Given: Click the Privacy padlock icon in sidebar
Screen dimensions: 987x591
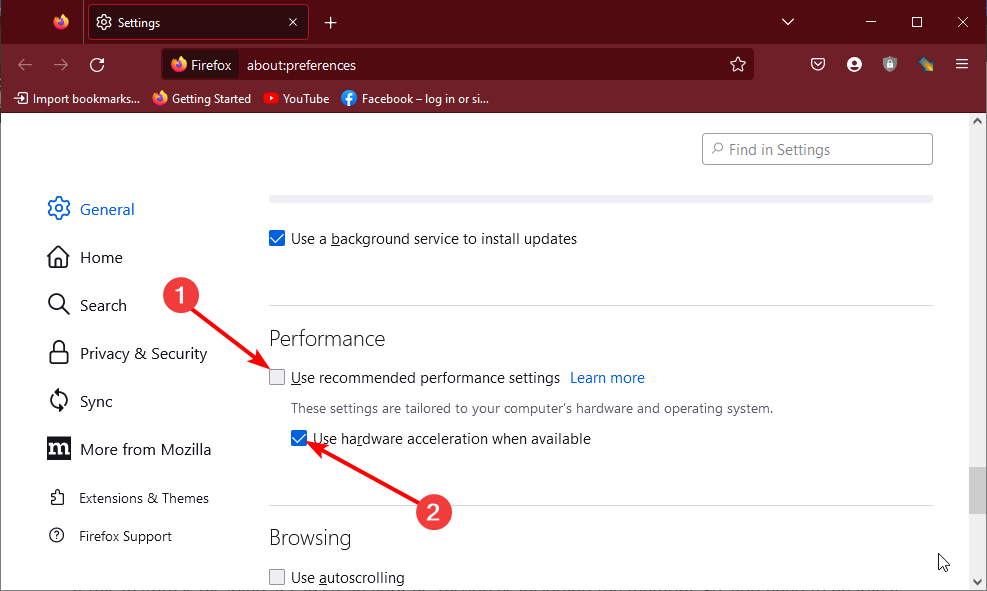Looking at the screenshot, I should point(59,352).
